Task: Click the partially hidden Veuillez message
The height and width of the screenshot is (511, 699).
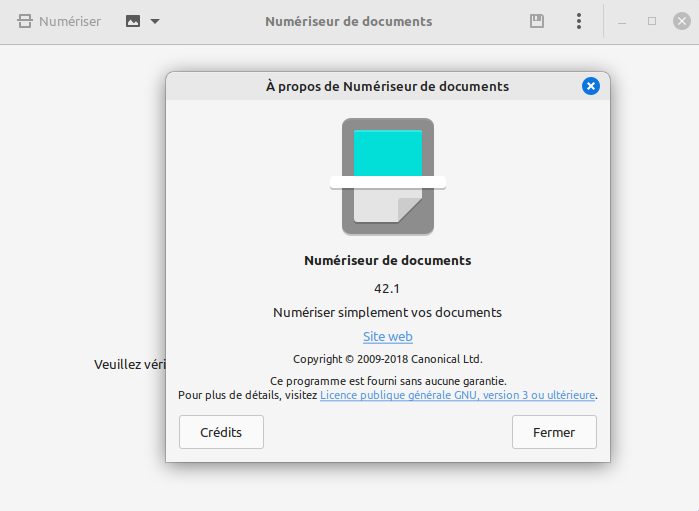Action: pos(129,365)
